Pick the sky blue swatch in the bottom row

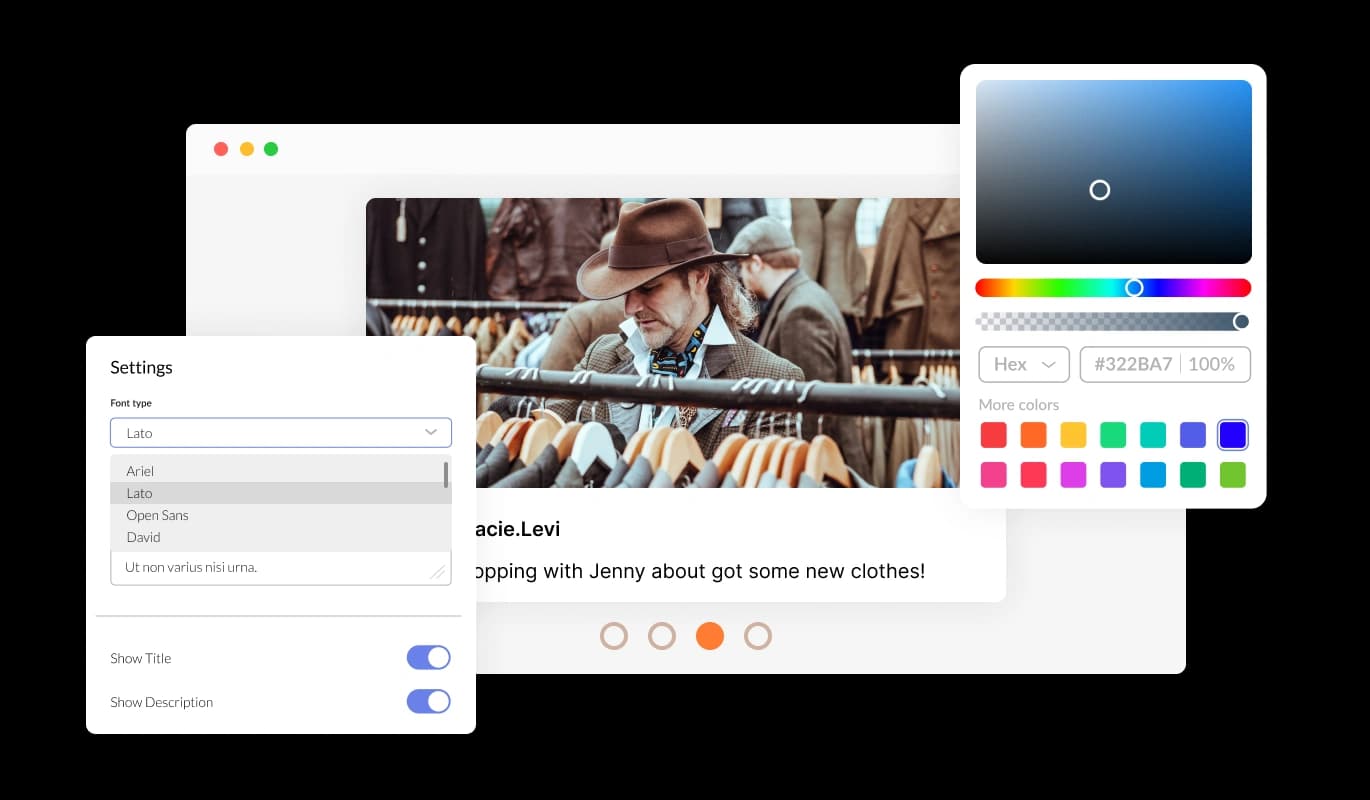click(1153, 475)
